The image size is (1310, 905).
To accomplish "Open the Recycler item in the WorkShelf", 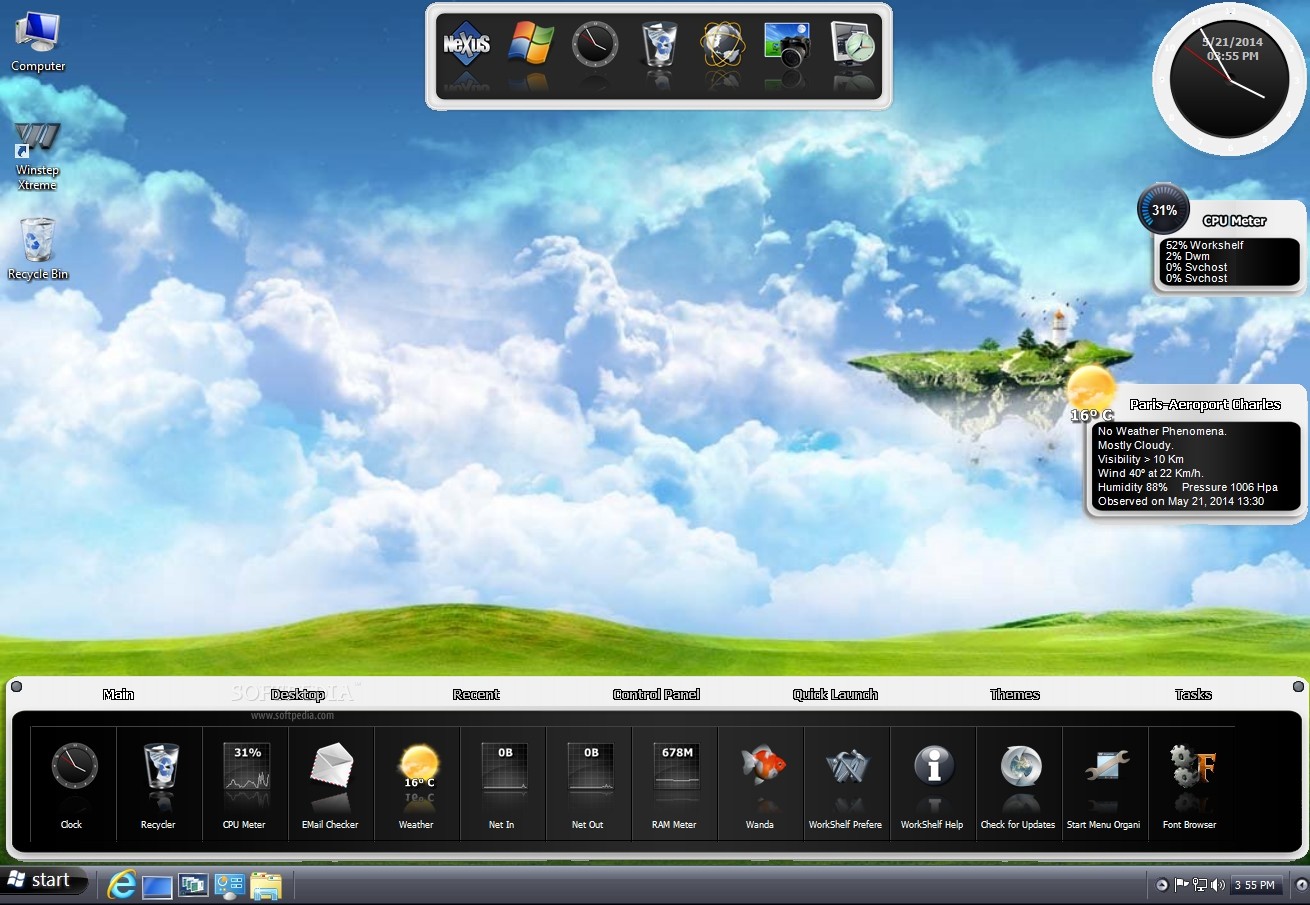I will click(160, 785).
